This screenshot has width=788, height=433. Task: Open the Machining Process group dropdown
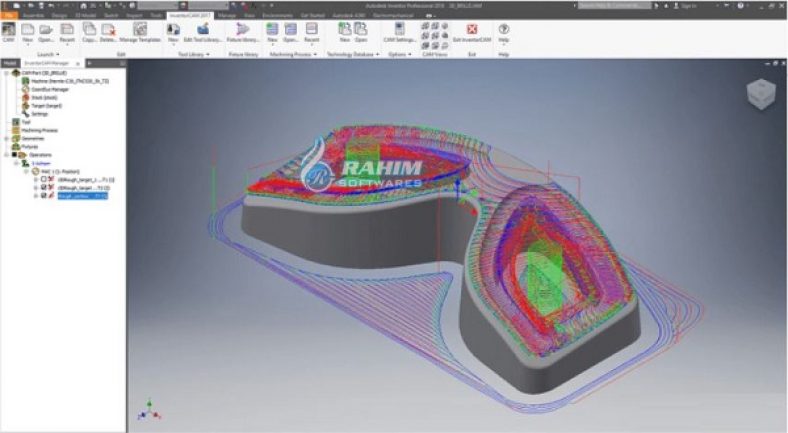pyautogui.click(x=315, y=54)
